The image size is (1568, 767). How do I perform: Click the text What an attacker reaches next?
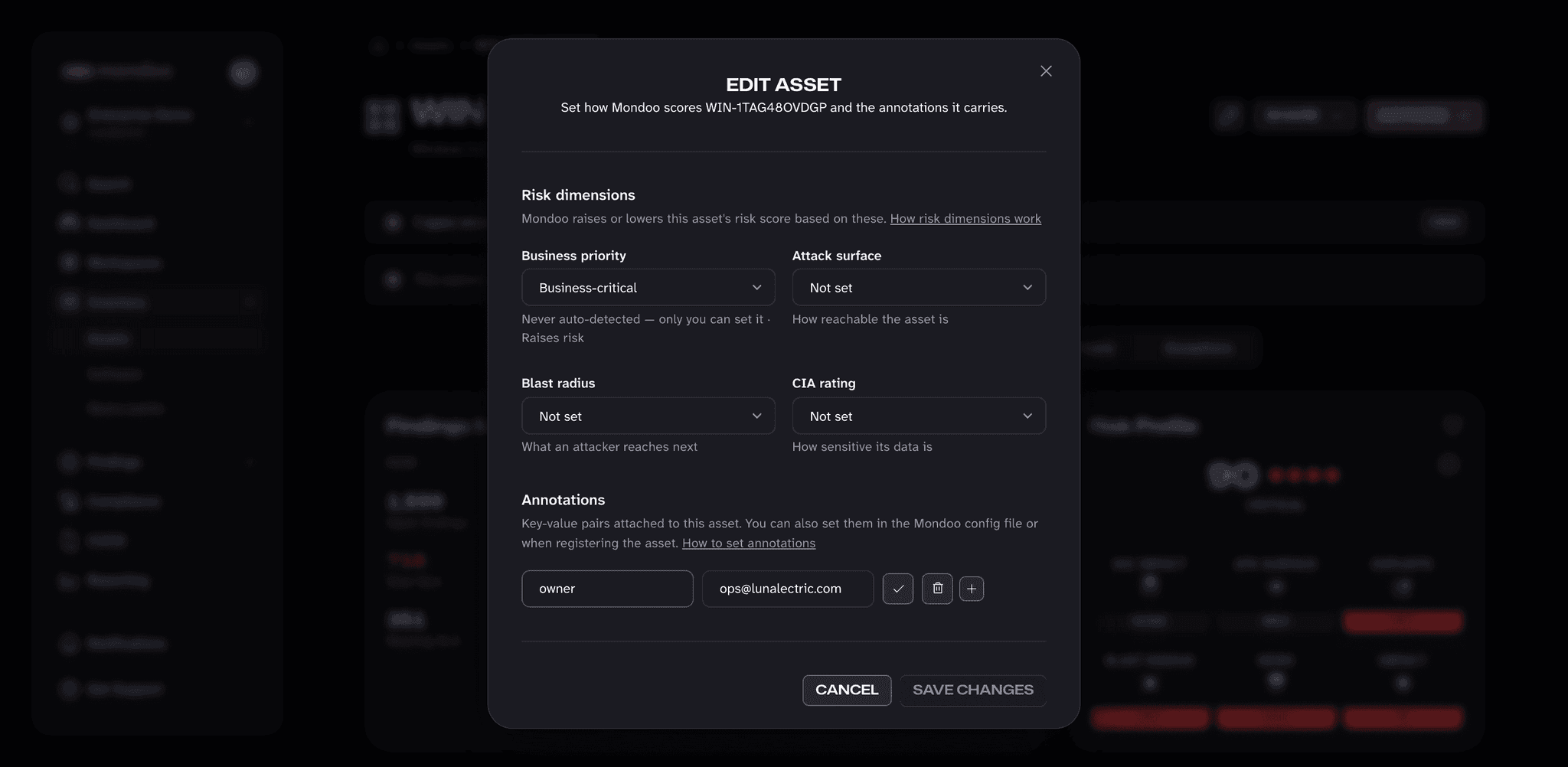609,447
